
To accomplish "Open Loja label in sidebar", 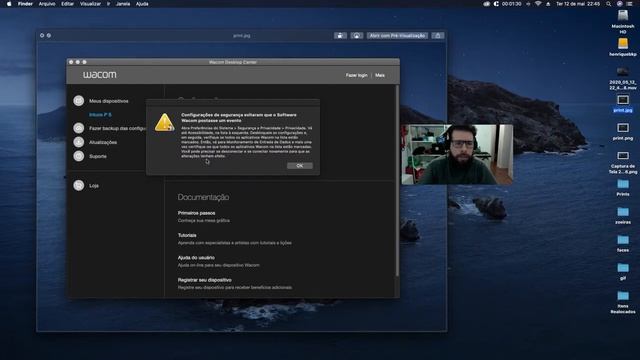I will click(x=94, y=186).
